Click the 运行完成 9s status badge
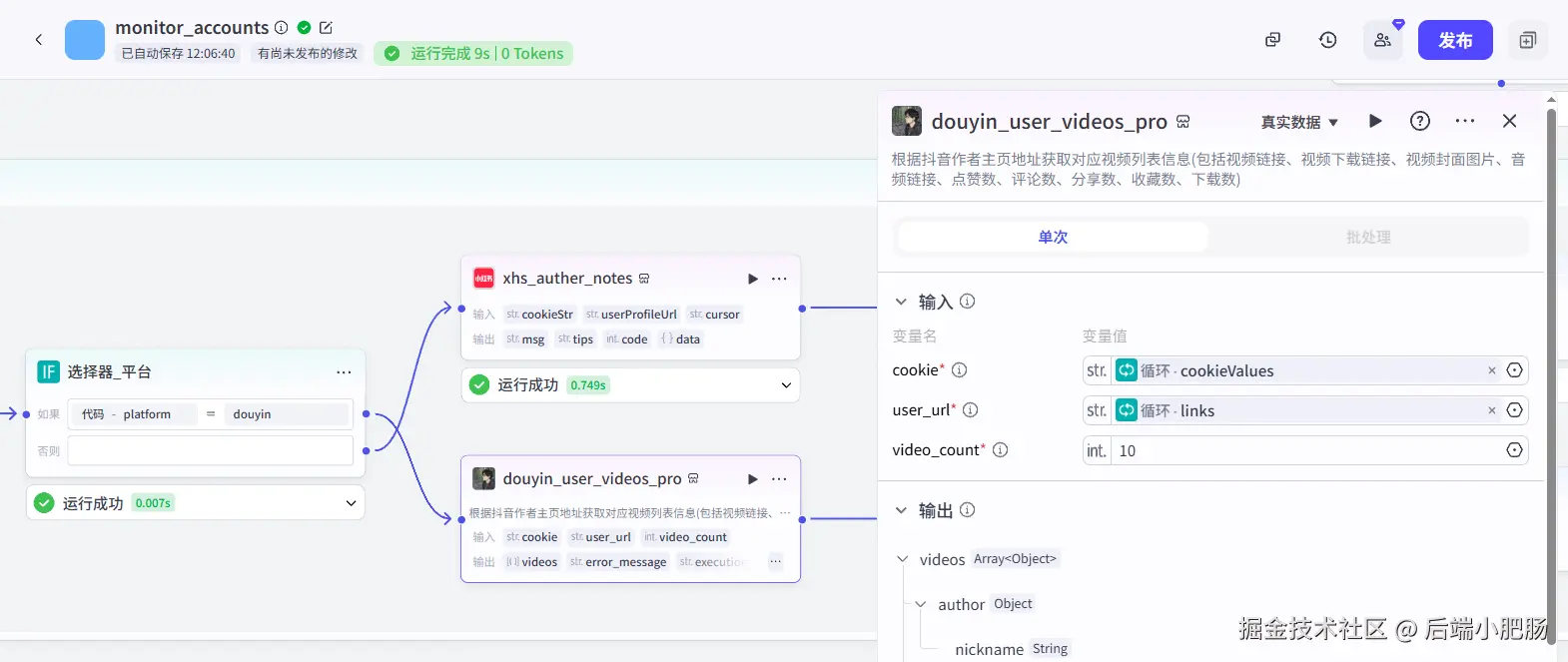1568x662 pixels. click(x=473, y=54)
